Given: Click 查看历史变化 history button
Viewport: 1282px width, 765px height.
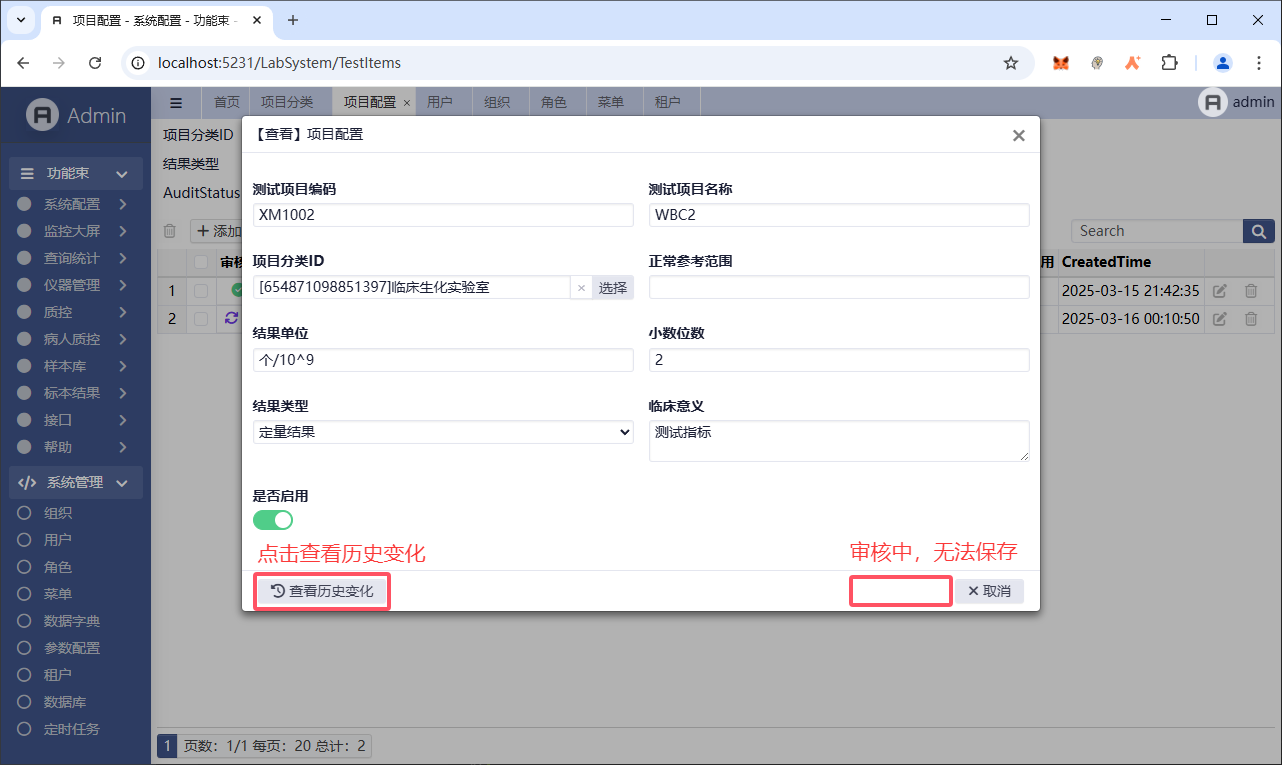Looking at the screenshot, I should coord(322,591).
